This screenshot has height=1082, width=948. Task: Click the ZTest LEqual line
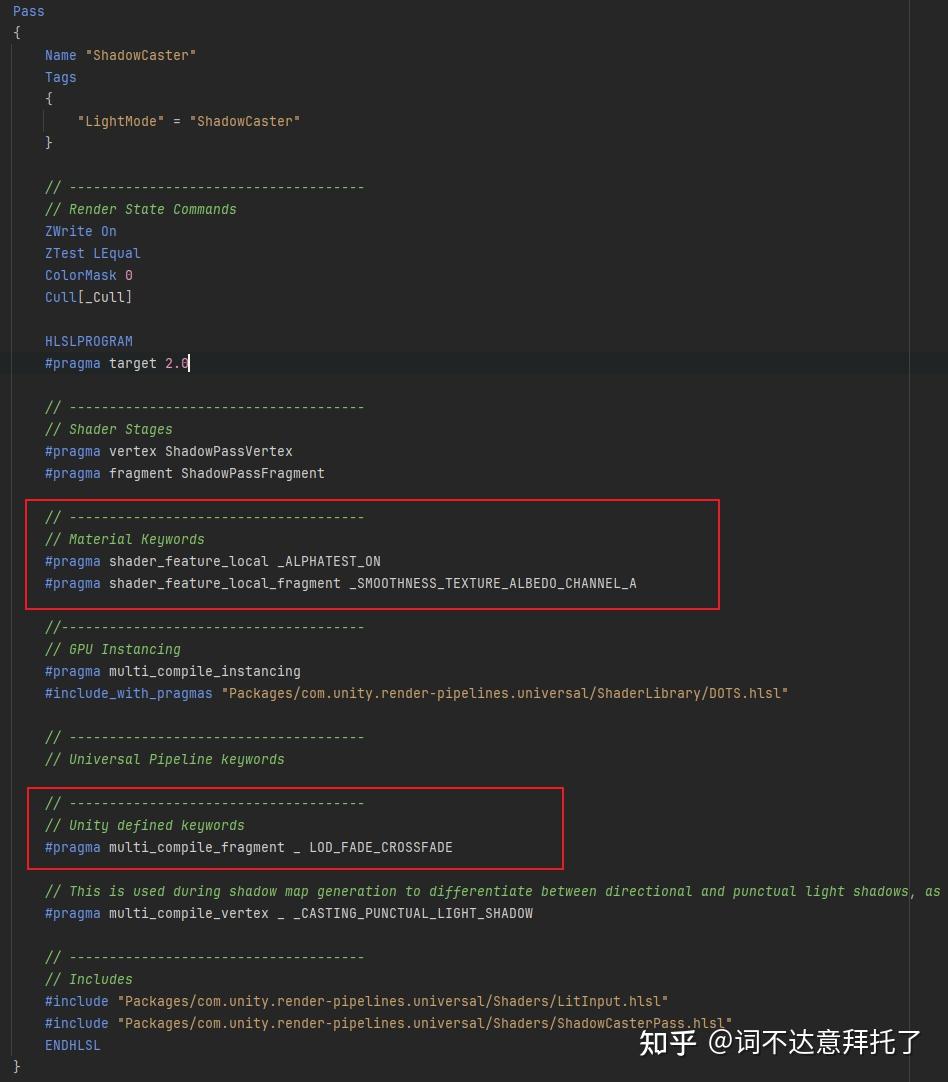pos(92,253)
